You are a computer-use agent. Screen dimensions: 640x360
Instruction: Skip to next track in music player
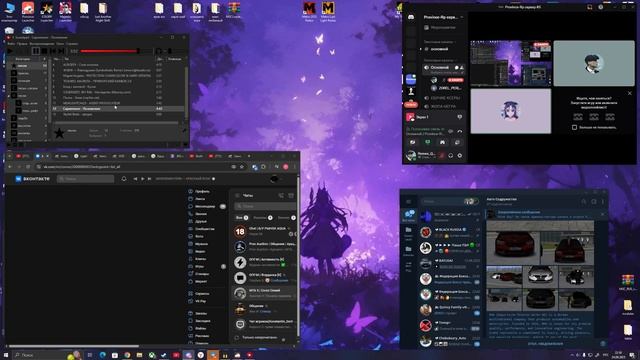[x=61, y=51]
